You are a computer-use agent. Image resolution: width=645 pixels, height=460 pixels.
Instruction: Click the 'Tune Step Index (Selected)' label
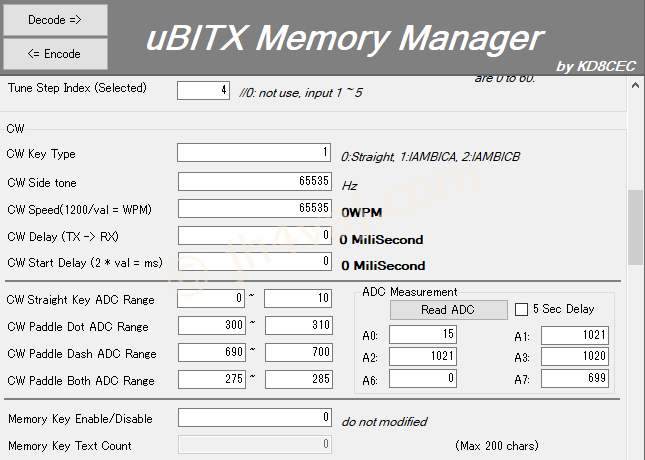77,88
